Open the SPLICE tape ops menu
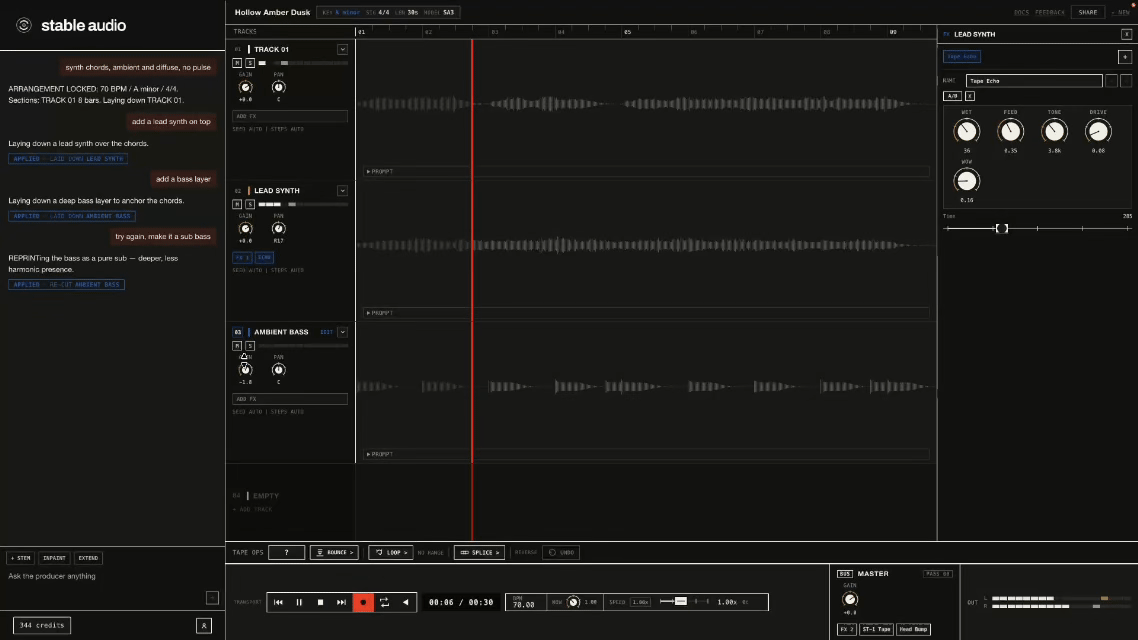 479,553
